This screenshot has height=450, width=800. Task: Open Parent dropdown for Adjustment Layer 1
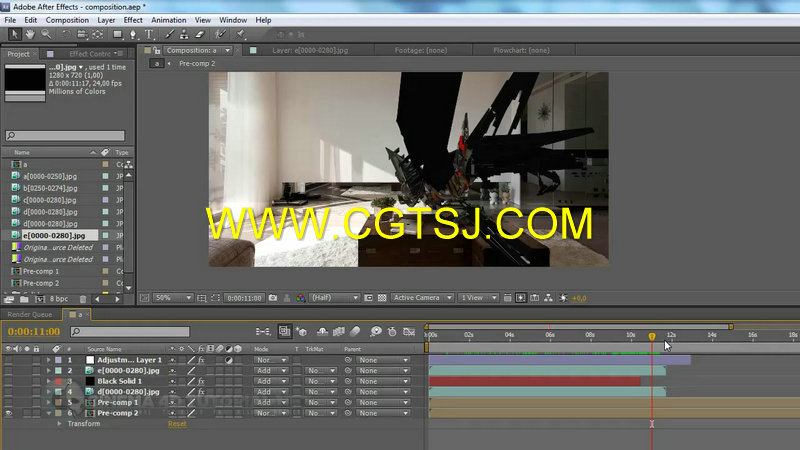[x=383, y=360]
